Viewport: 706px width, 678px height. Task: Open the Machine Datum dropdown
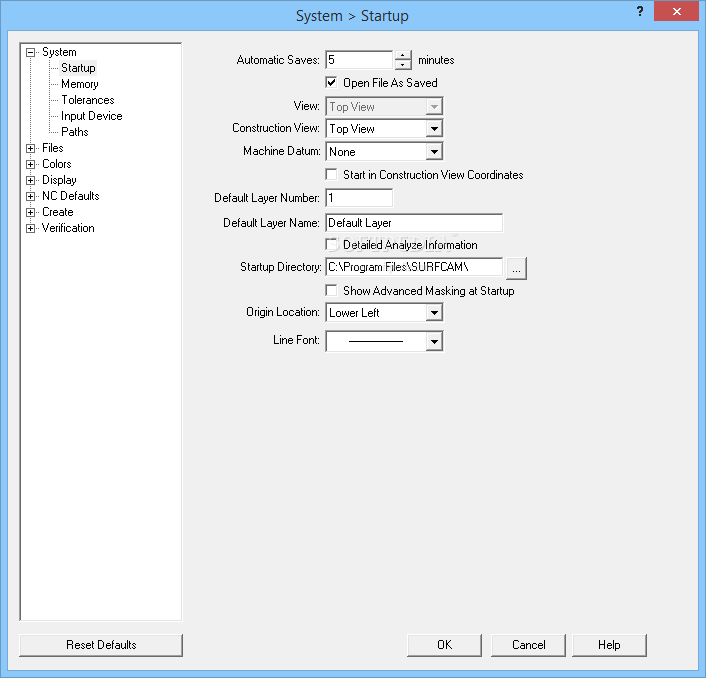point(434,152)
